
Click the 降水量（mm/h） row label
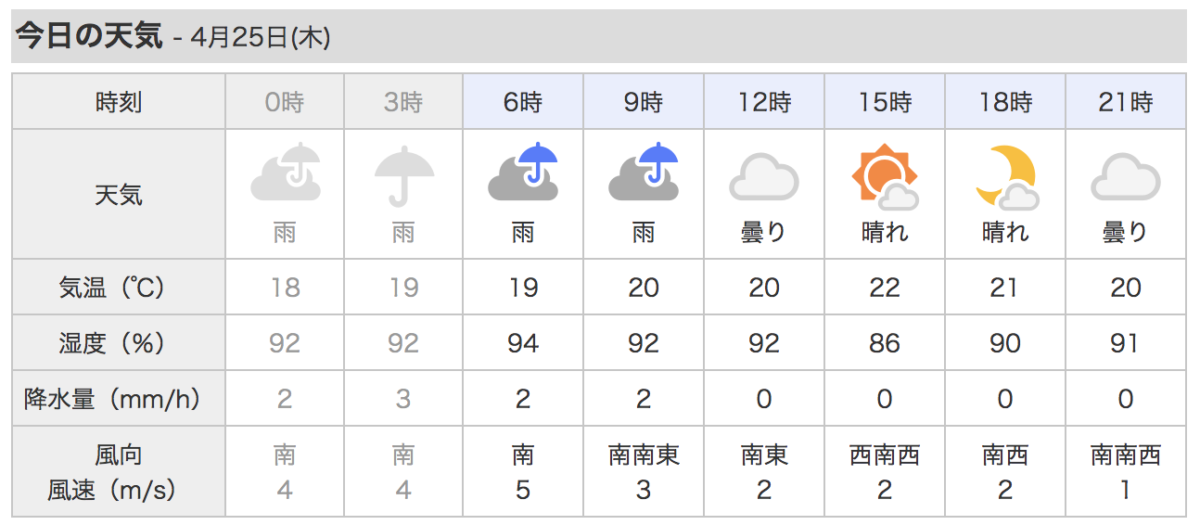pyautogui.click(x=119, y=400)
